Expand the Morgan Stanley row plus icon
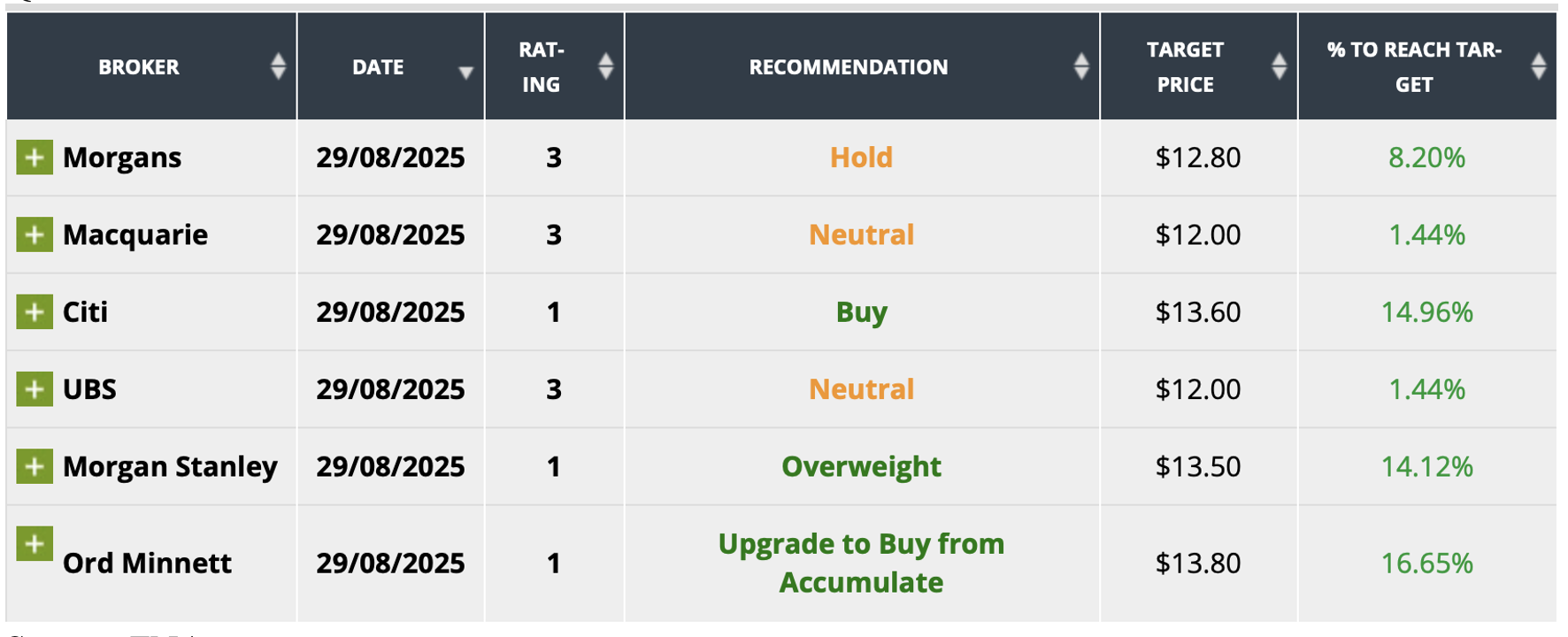 click(35, 466)
